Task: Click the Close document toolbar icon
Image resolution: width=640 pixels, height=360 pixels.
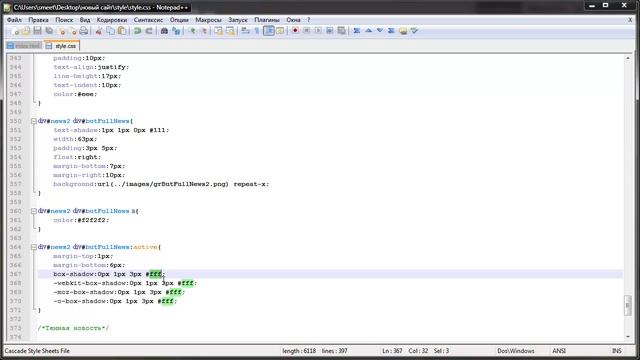Action: click(61, 31)
